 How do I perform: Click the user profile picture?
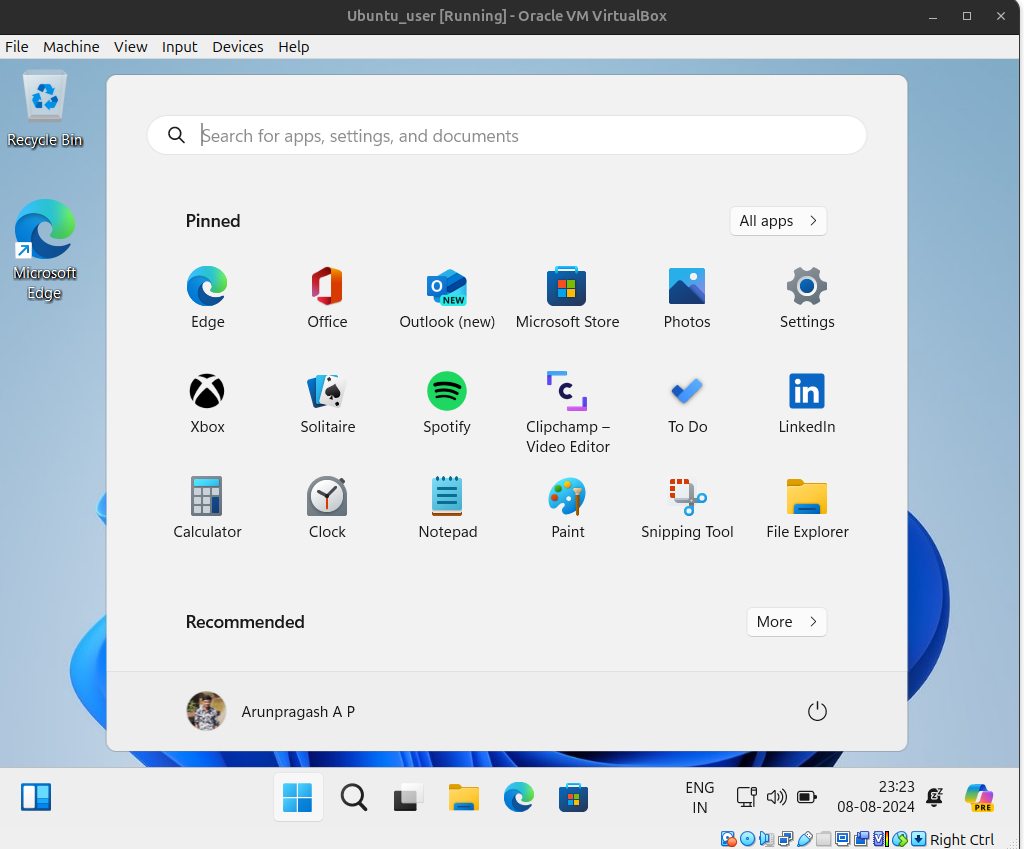[206, 711]
